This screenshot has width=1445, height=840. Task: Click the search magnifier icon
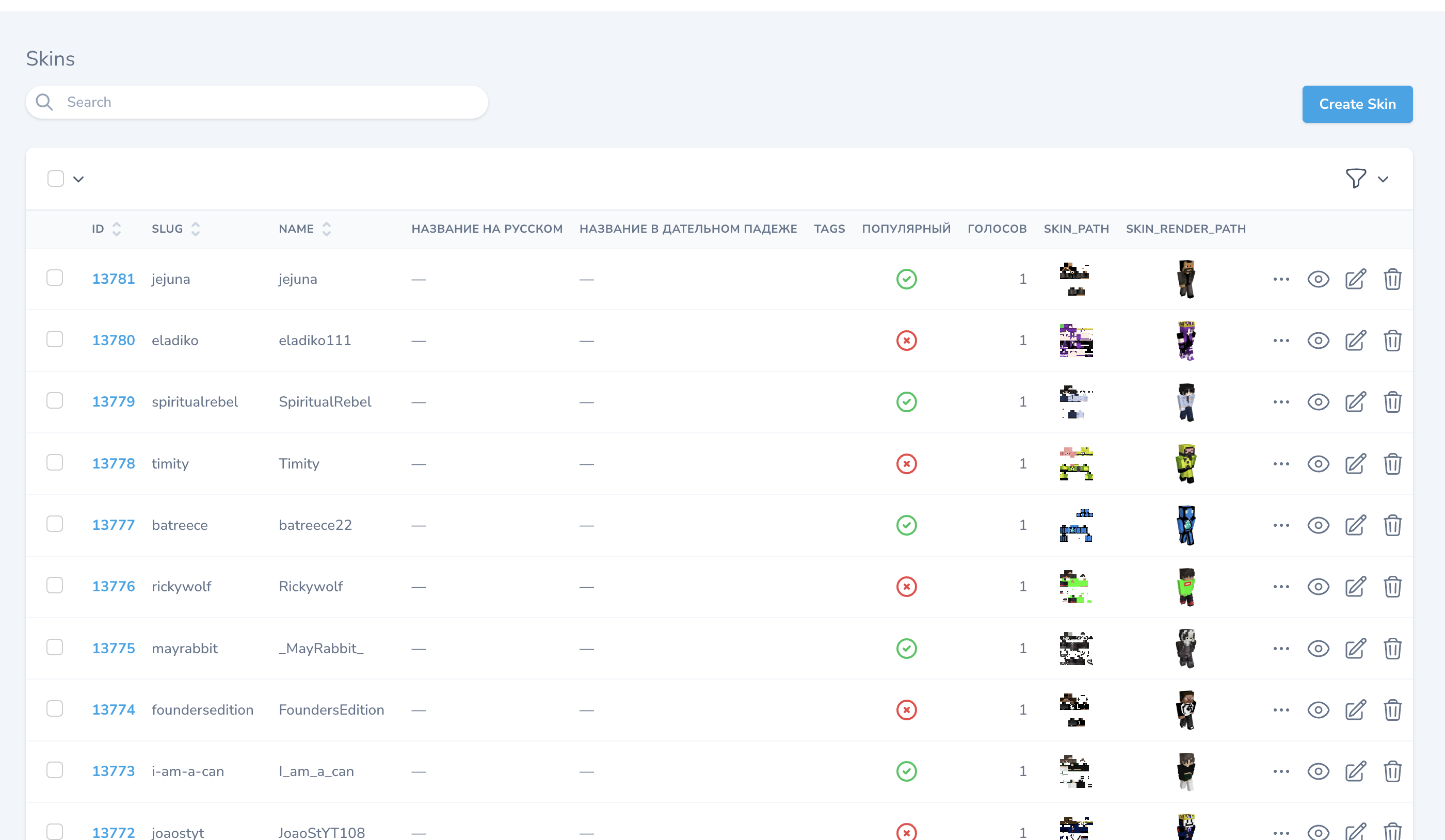tap(44, 102)
